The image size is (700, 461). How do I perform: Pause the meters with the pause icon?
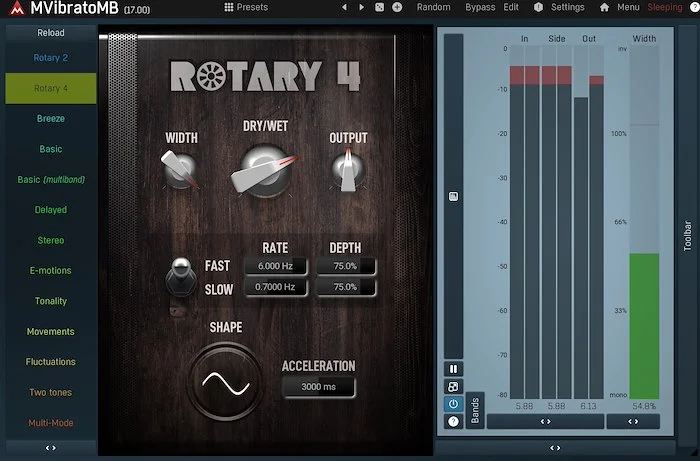pyautogui.click(x=454, y=369)
